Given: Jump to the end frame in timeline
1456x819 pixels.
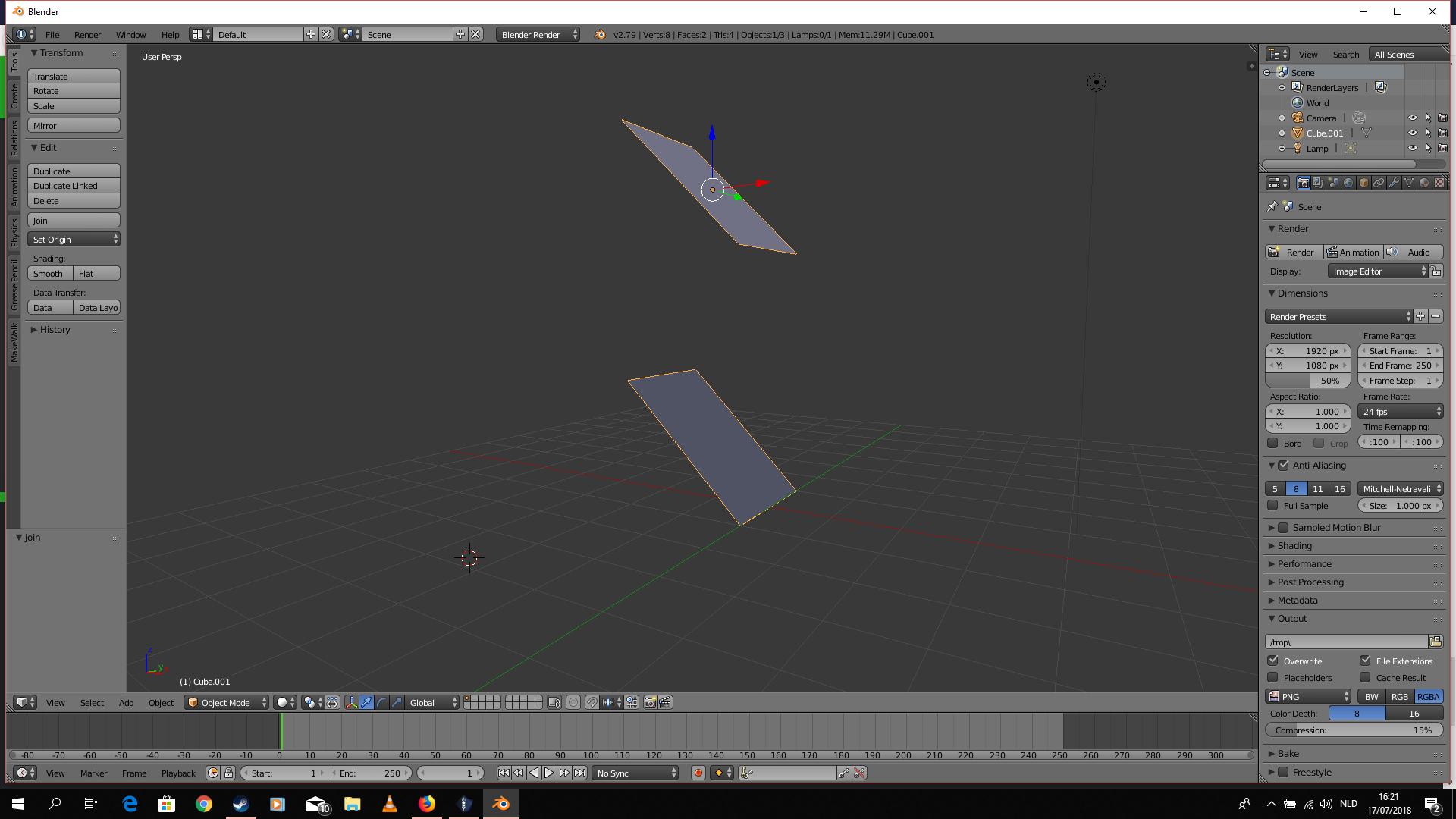Looking at the screenshot, I should 579,773.
